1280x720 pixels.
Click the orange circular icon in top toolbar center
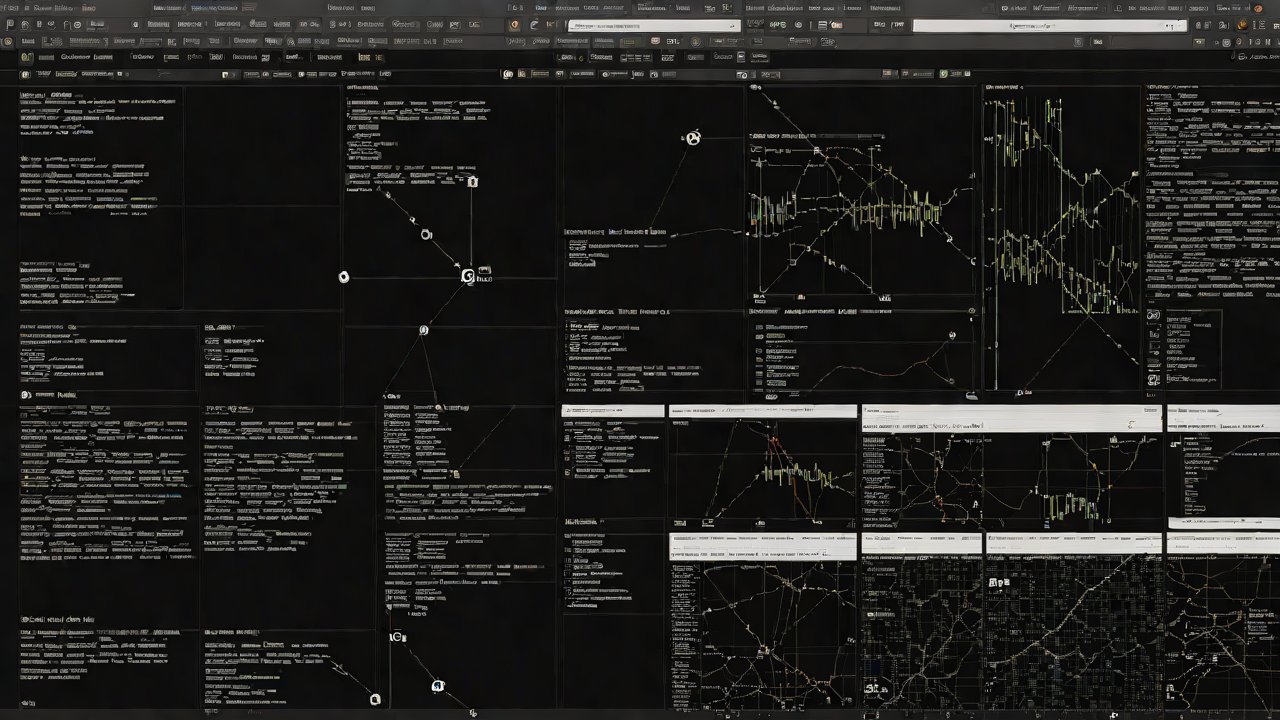pos(515,25)
